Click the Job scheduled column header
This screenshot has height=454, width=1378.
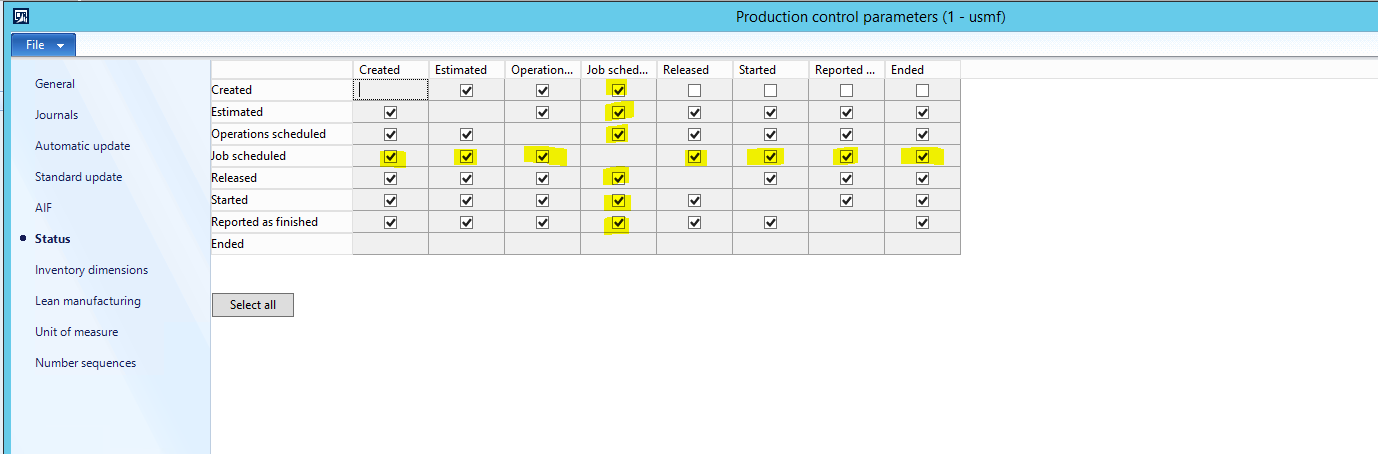point(618,70)
